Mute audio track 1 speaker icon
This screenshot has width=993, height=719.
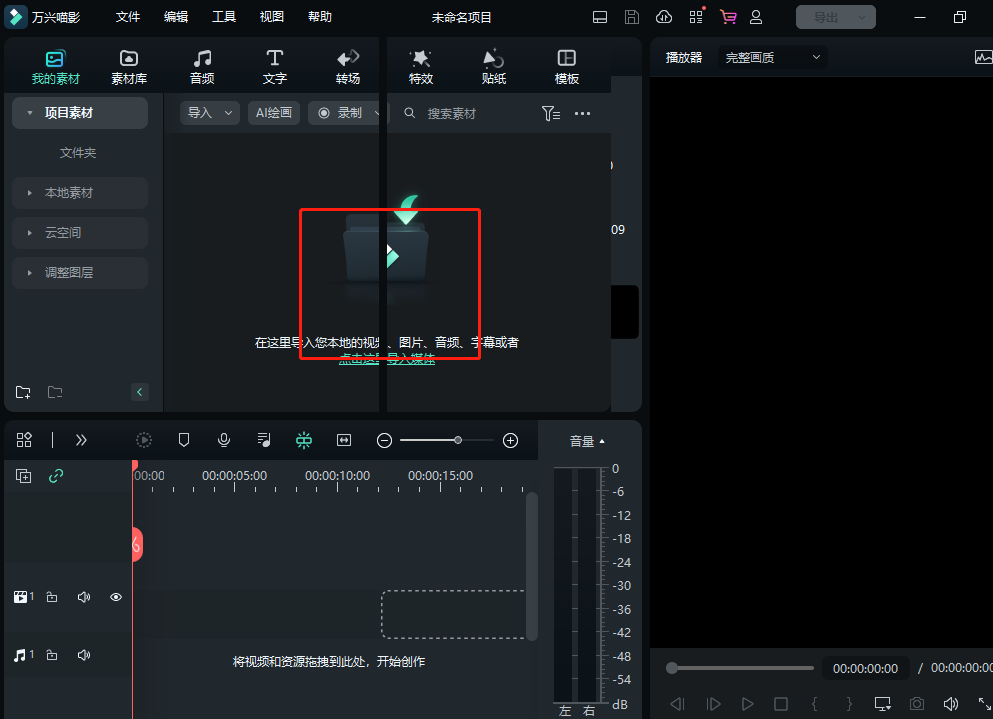84,655
